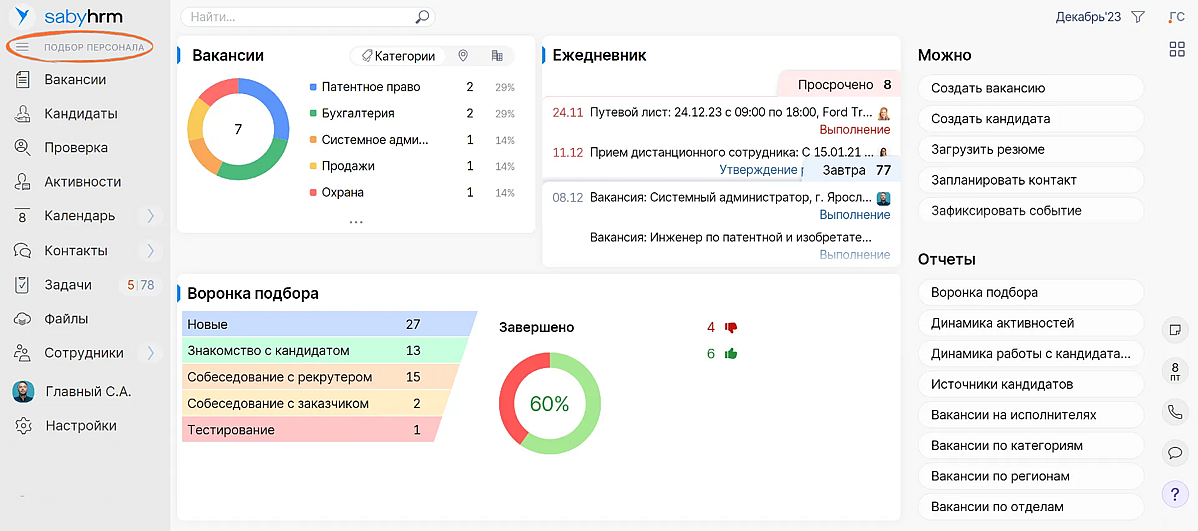Switch vacancies view to departments building
The image size is (1198, 531).
[497, 57]
